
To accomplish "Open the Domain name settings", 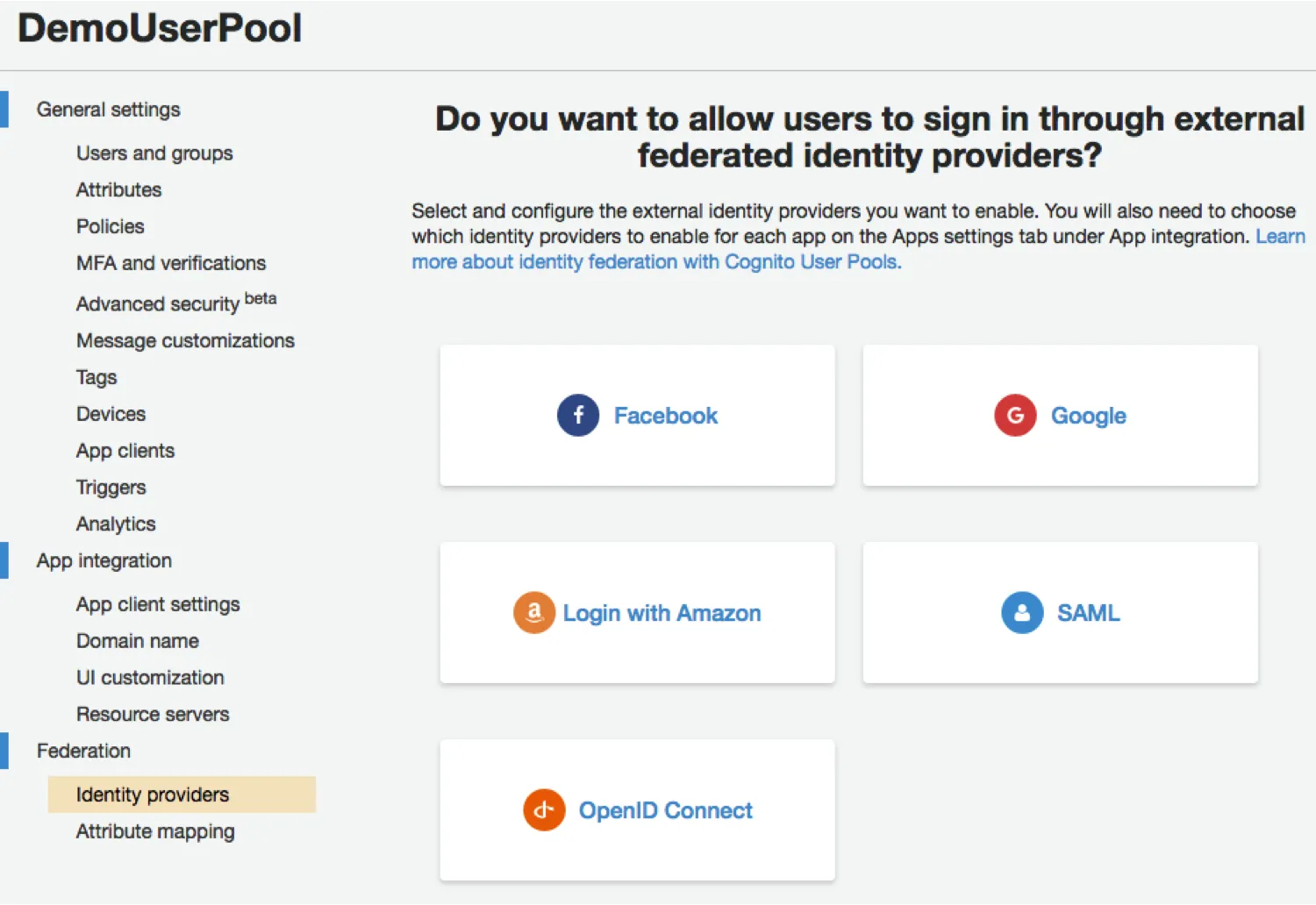I will coord(138,641).
